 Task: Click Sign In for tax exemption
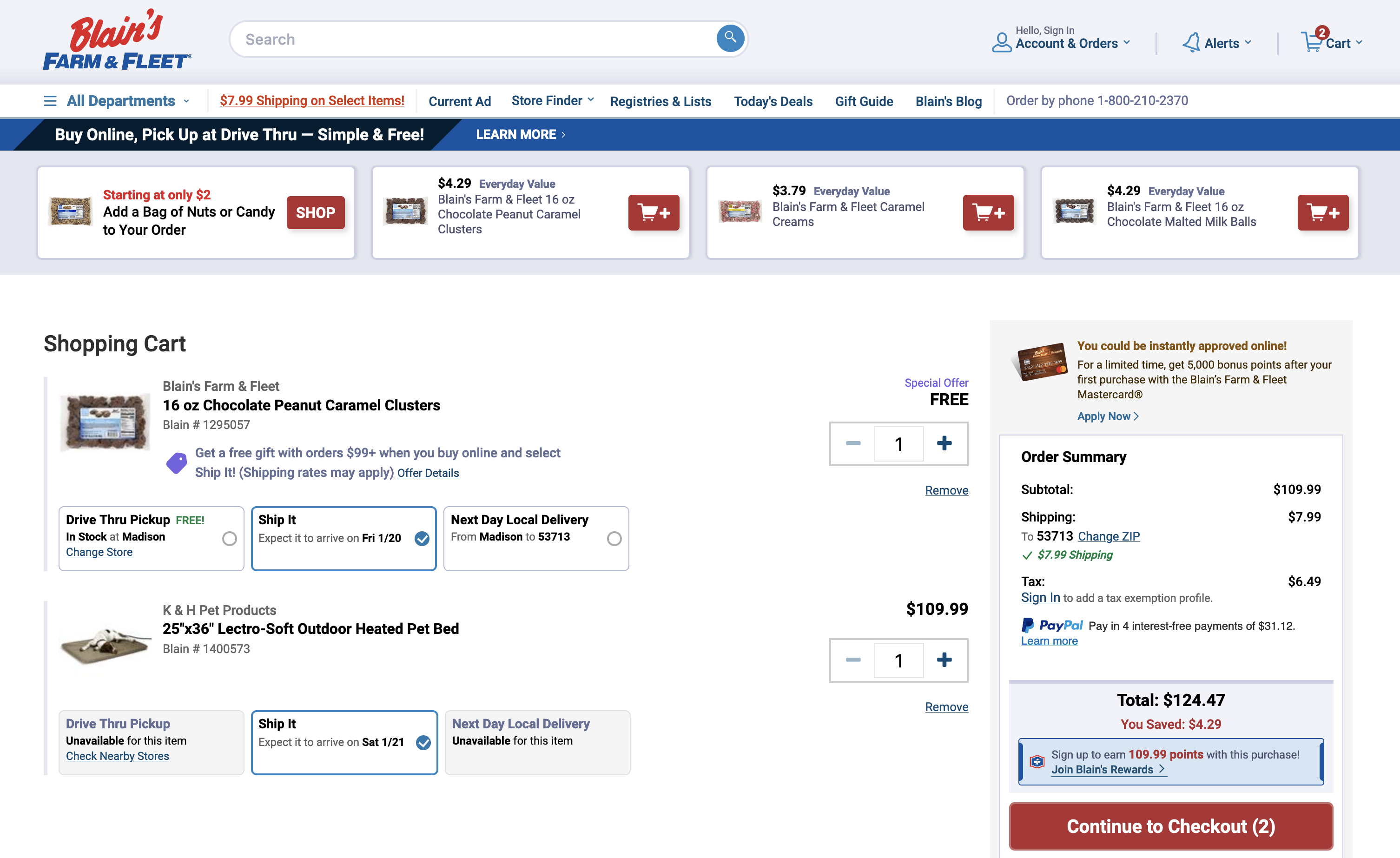click(1040, 598)
